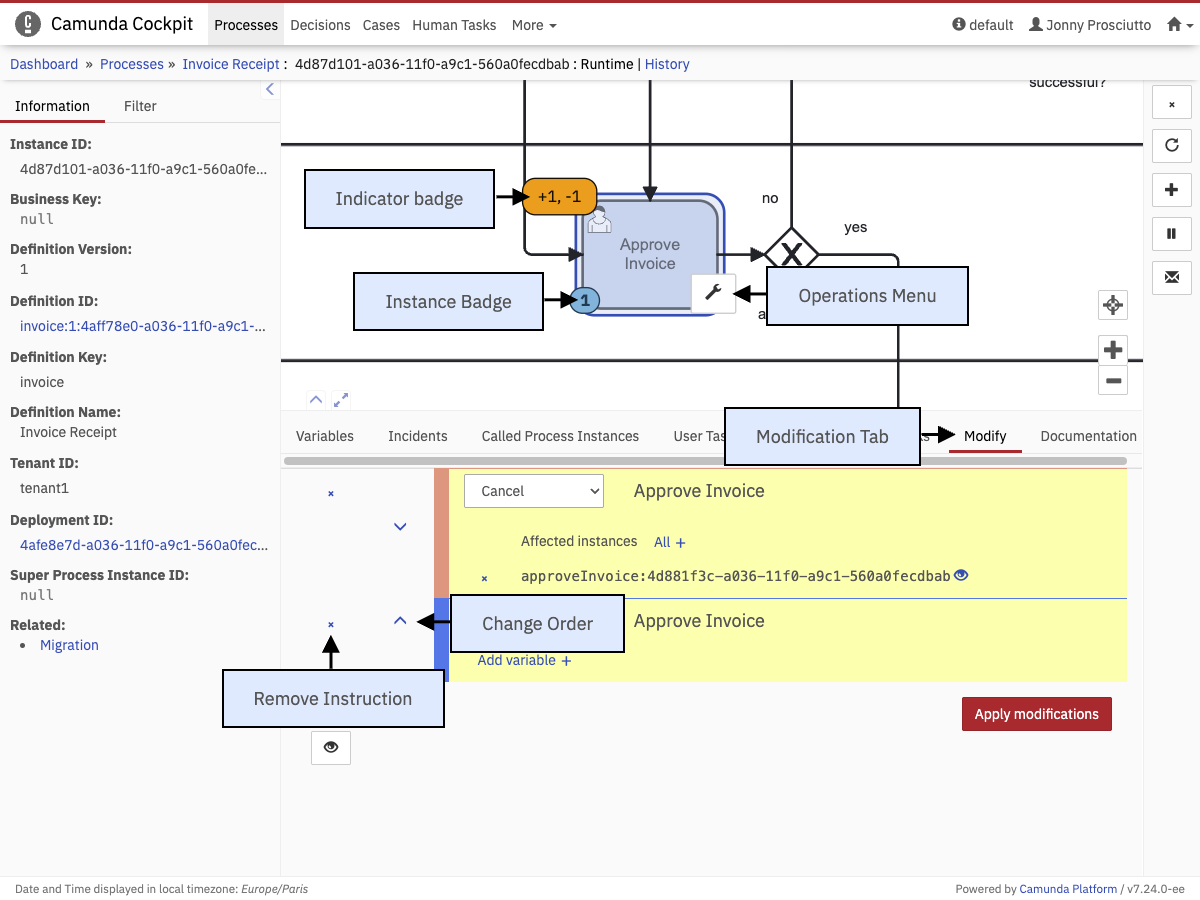Toggle the eye button below instructions
The width and height of the screenshot is (1200, 900).
pos(331,747)
